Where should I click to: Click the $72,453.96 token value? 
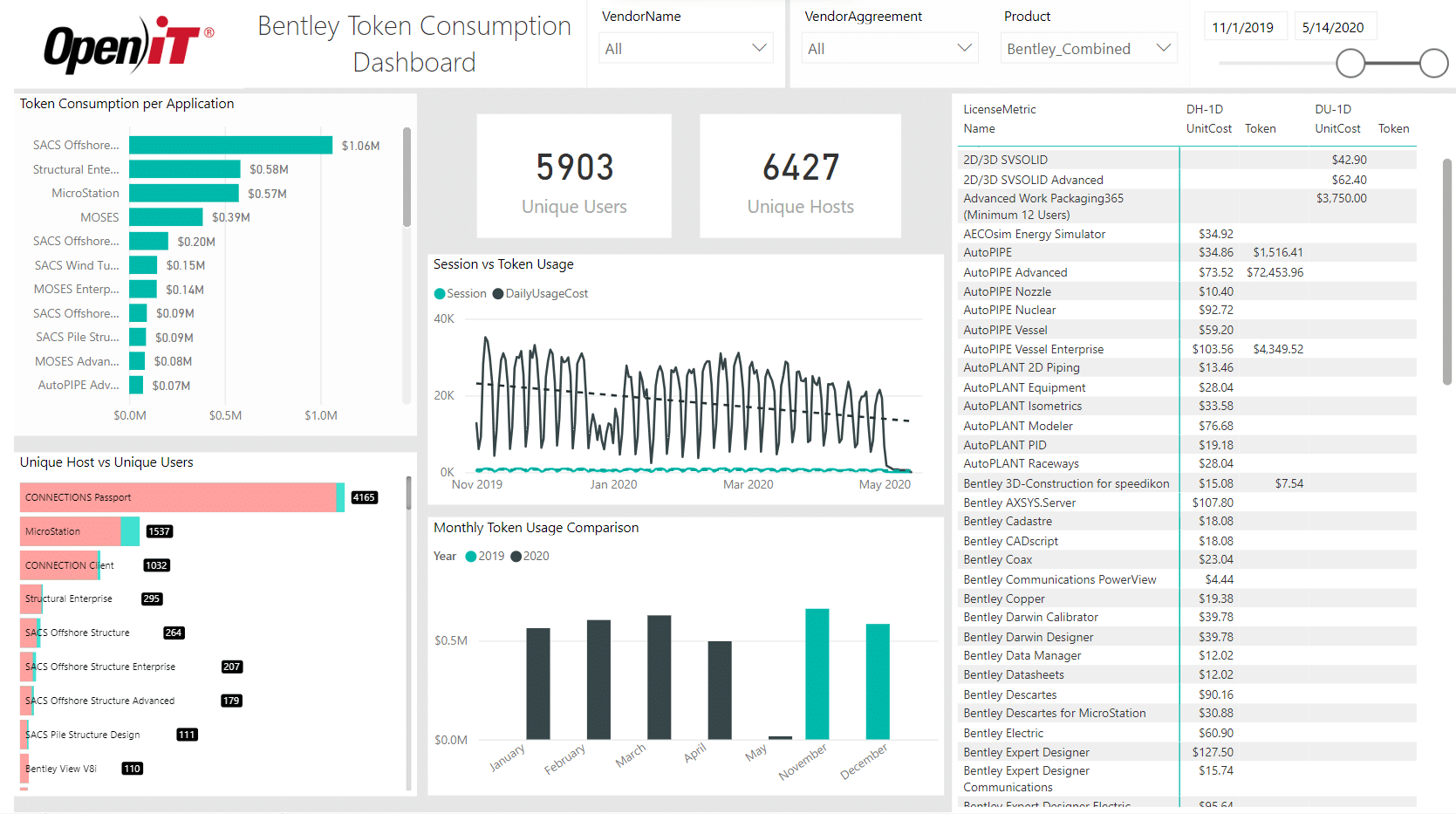[x=1275, y=272]
